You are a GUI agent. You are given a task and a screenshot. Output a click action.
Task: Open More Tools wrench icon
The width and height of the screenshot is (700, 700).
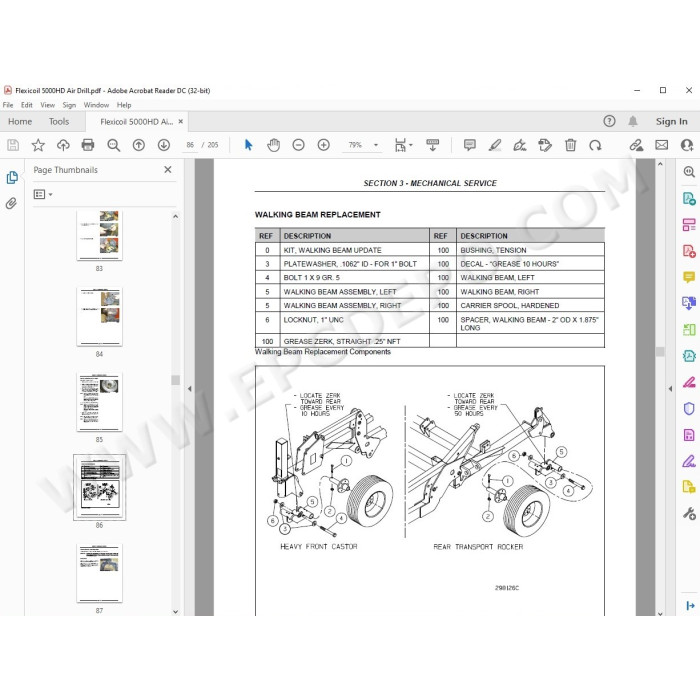tap(689, 513)
